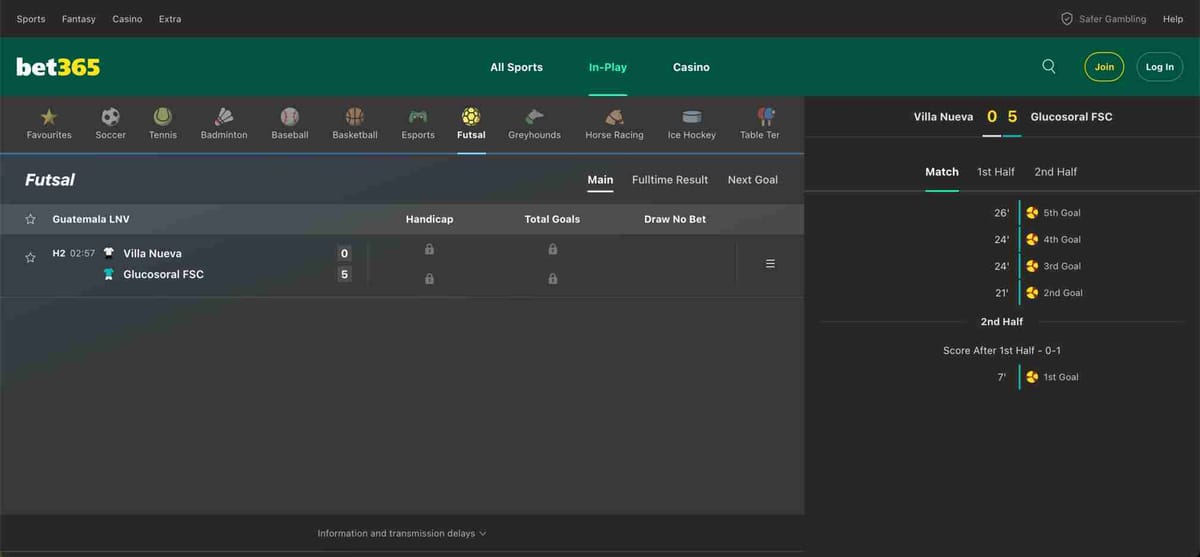Open the Help link
This screenshot has height=557, width=1200.
click(1173, 19)
